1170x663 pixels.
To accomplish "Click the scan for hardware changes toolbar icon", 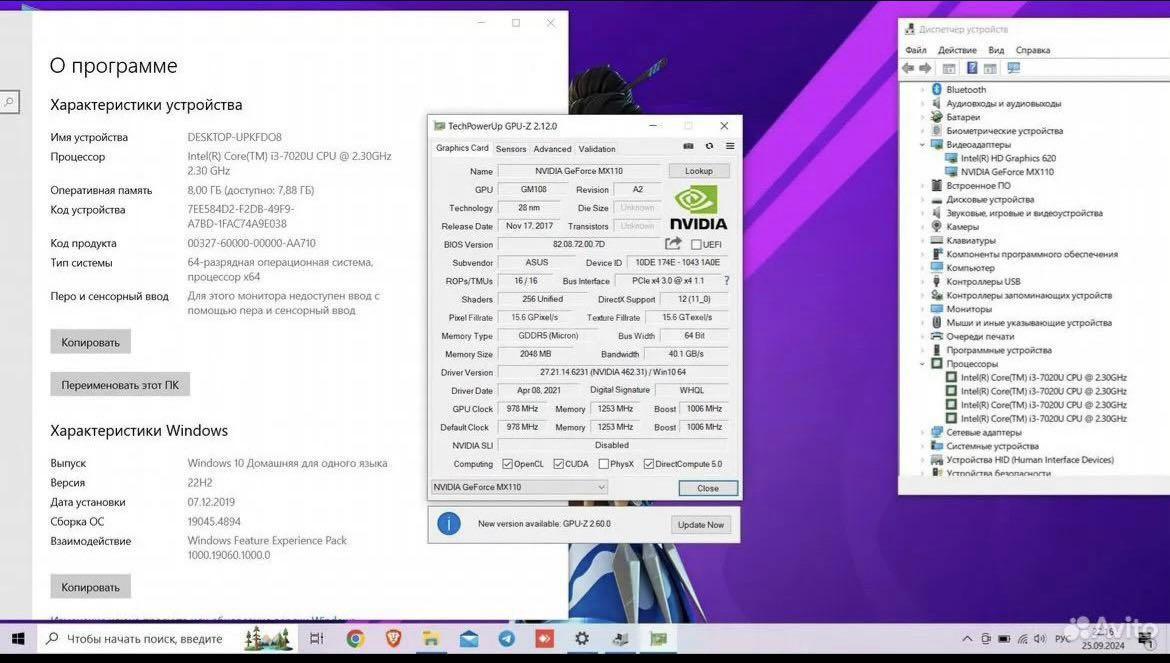I will pos(1014,68).
